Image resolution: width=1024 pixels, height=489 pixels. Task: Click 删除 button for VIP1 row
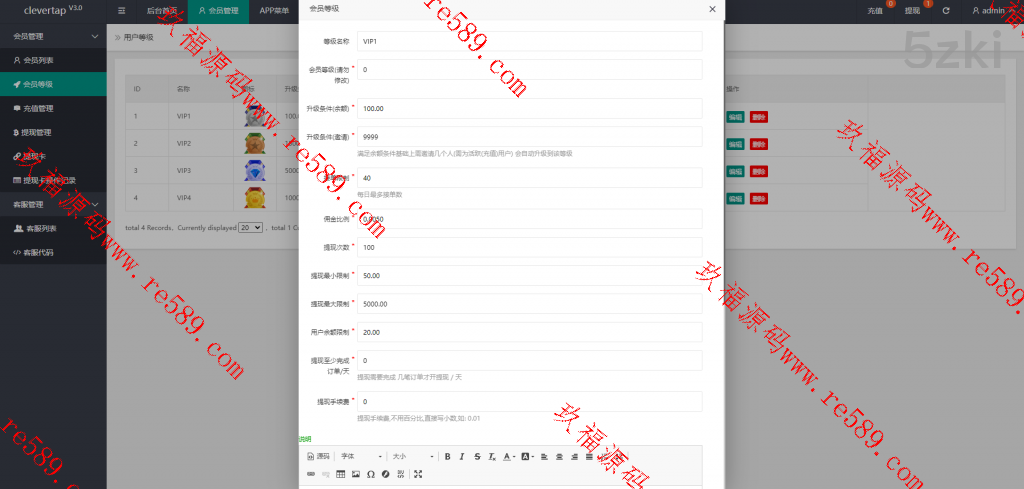(x=758, y=117)
